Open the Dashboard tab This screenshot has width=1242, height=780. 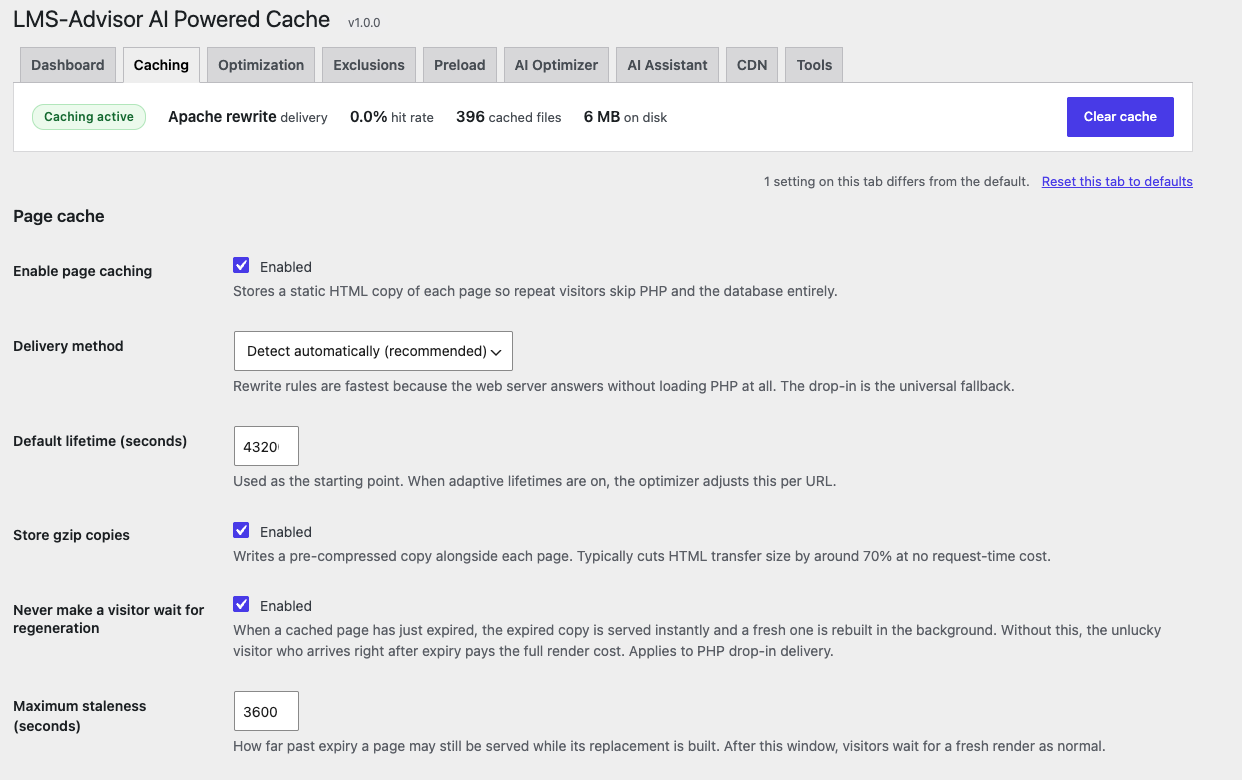pos(68,65)
